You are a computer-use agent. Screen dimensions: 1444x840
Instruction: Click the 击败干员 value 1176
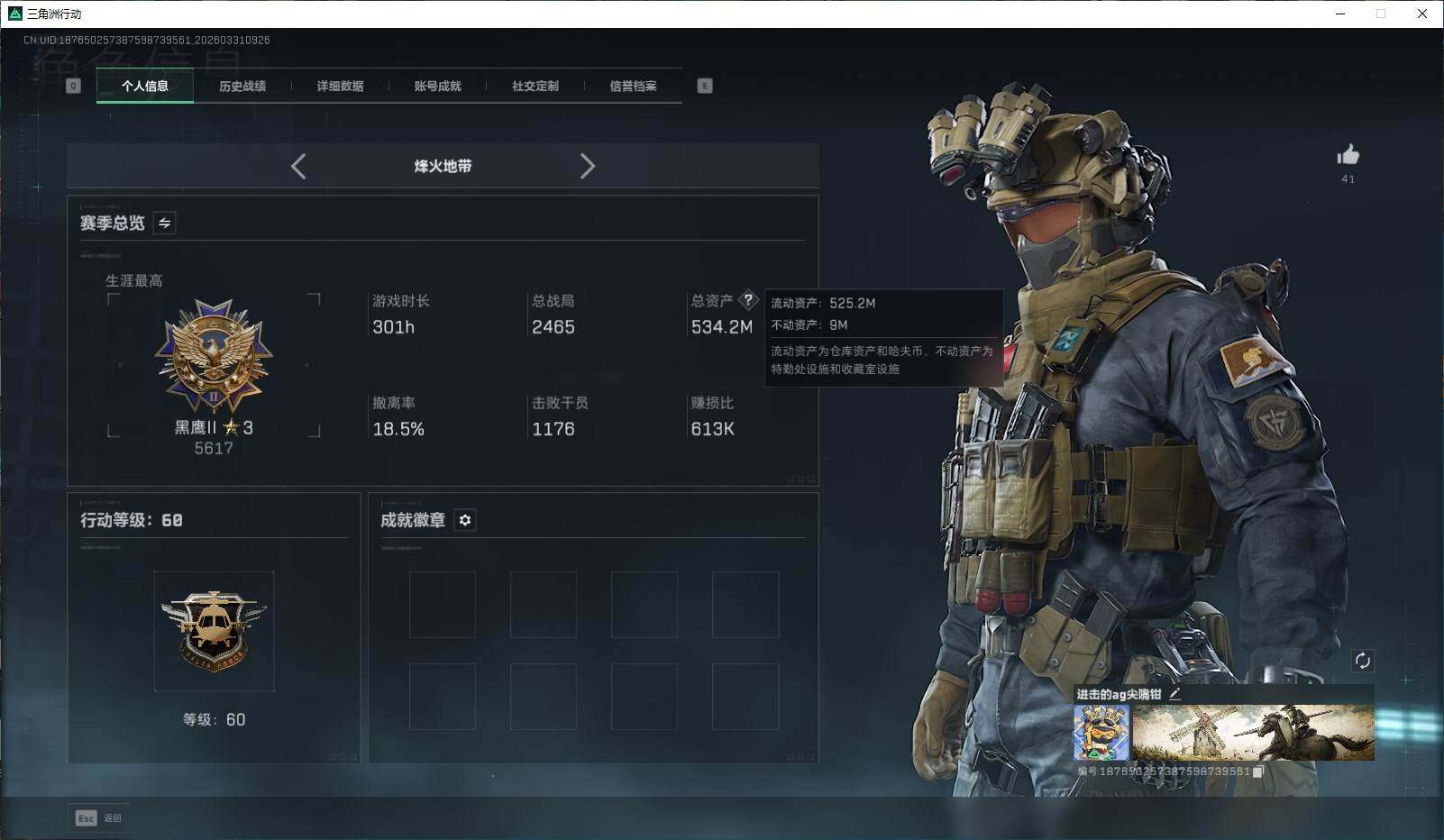coord(553,429)
